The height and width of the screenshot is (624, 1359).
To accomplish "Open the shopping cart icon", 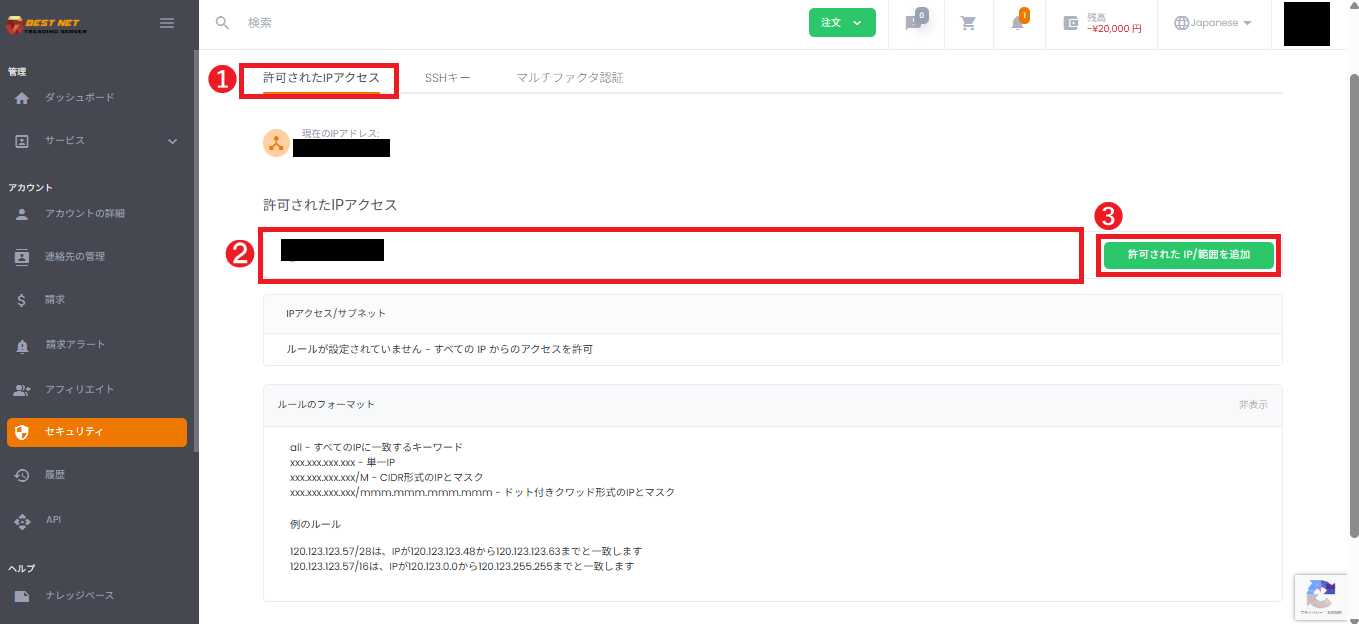I will point(967,22).
